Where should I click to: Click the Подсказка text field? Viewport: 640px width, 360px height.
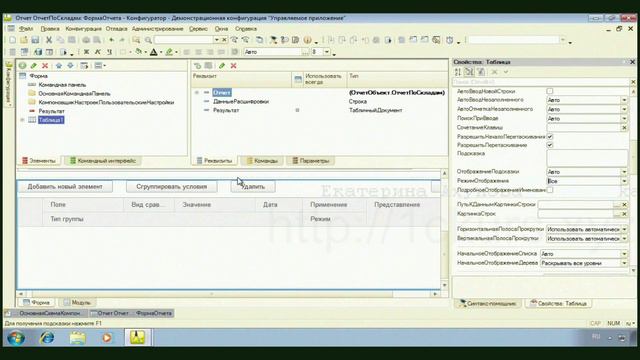coord(587,158)
